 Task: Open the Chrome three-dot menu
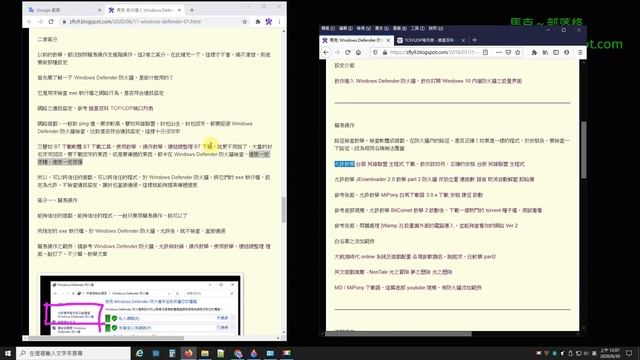[279, 22]
